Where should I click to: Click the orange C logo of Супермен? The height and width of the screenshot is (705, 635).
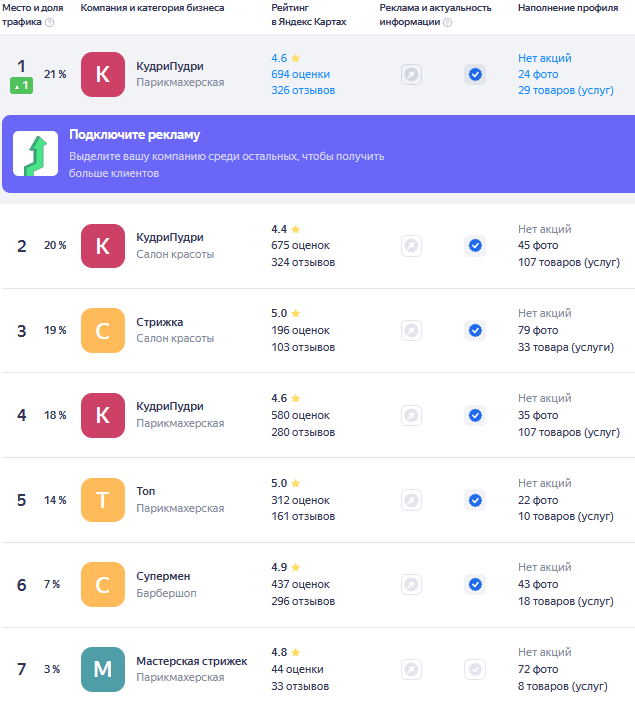[x=103, y=585]
